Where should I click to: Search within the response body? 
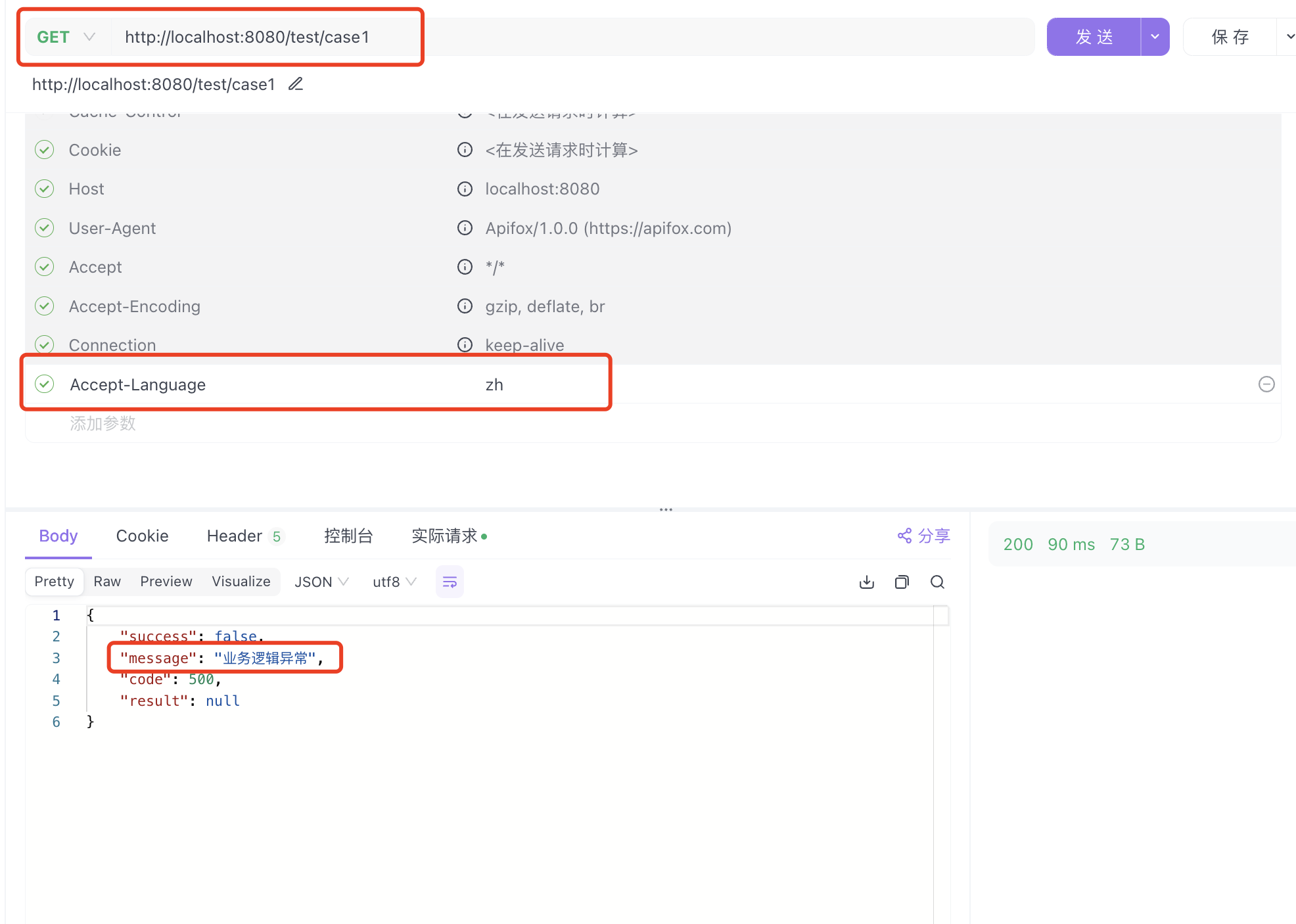pyautogui.click(x=937, y=582)
